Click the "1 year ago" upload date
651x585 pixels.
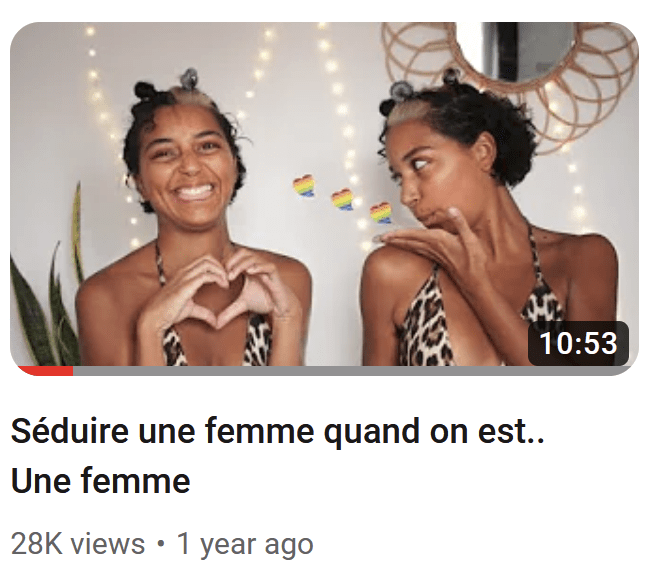[245, 545]
